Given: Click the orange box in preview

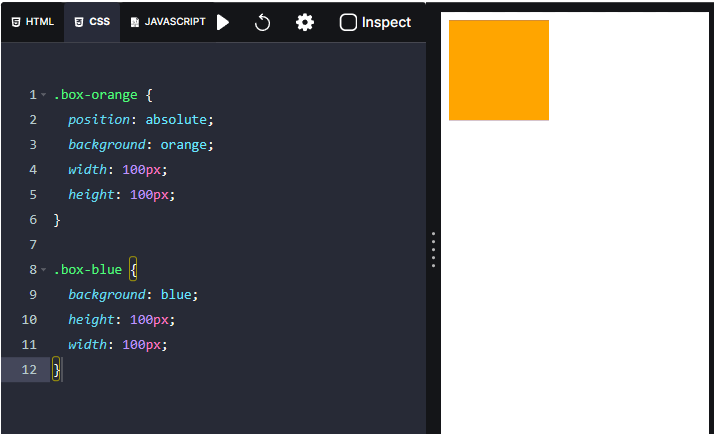Looking at the screenshot, I should point(499,70).
